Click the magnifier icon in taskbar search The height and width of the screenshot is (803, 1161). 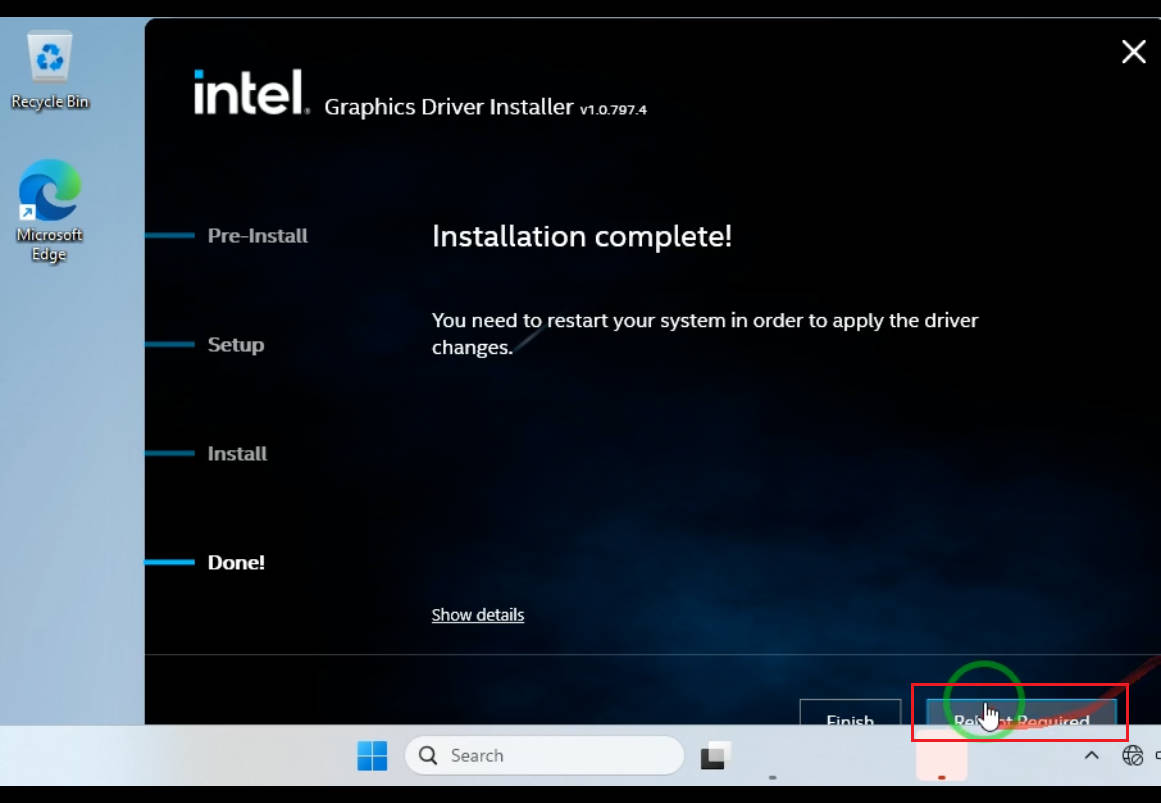point(429,756)
